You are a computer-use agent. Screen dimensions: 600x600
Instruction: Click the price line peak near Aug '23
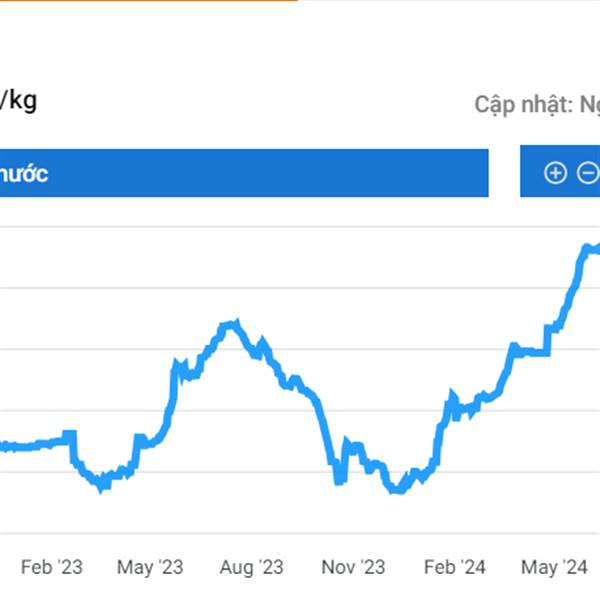[230, 324]
